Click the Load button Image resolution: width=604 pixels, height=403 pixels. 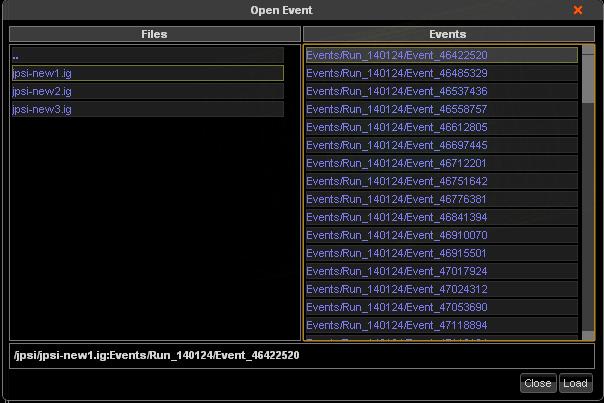575,383
